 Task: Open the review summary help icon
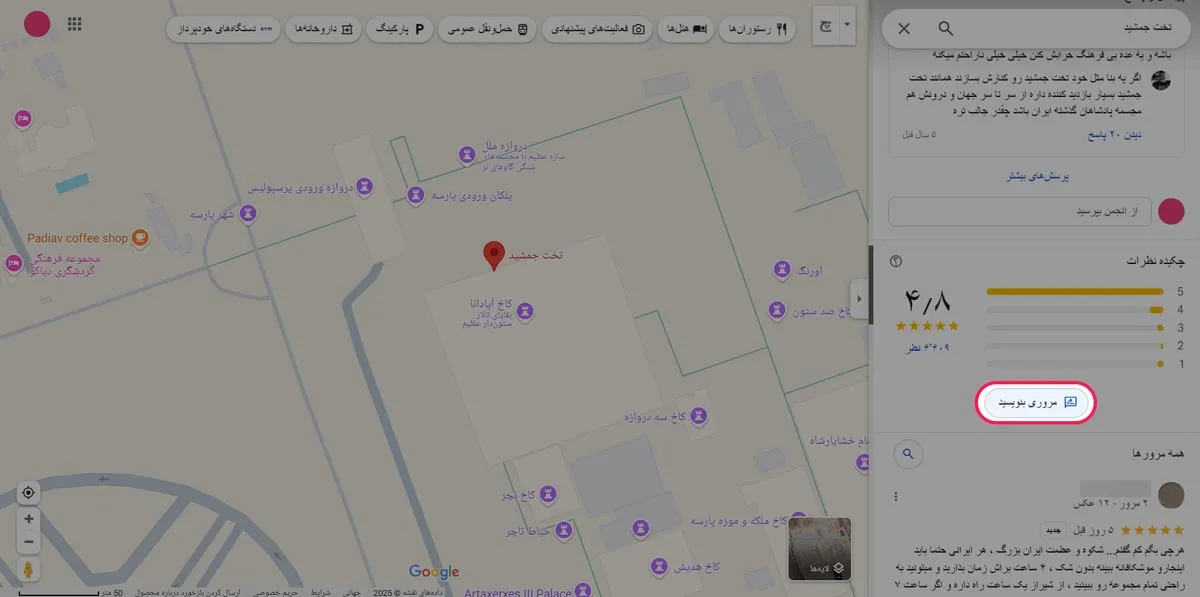pyautogui.click(x=895, y=261)
